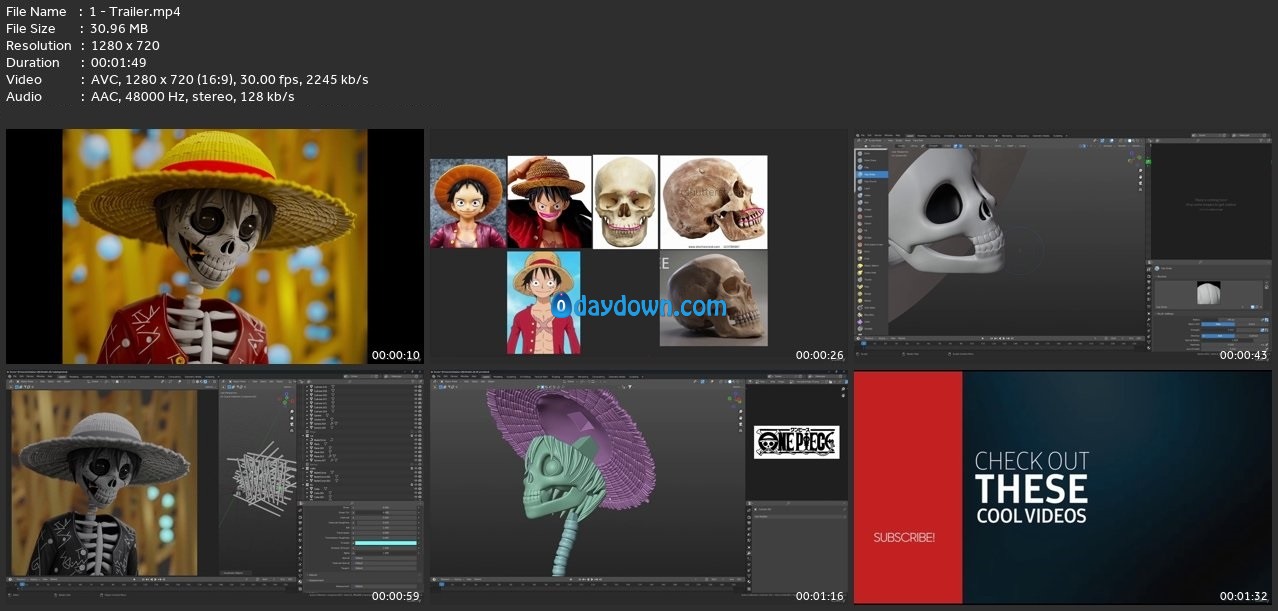The height and width of the screenshot is (611, 1278).
Task: Open the 'Check out these cool videos' thumbnail
Action: pos(1063,489)
